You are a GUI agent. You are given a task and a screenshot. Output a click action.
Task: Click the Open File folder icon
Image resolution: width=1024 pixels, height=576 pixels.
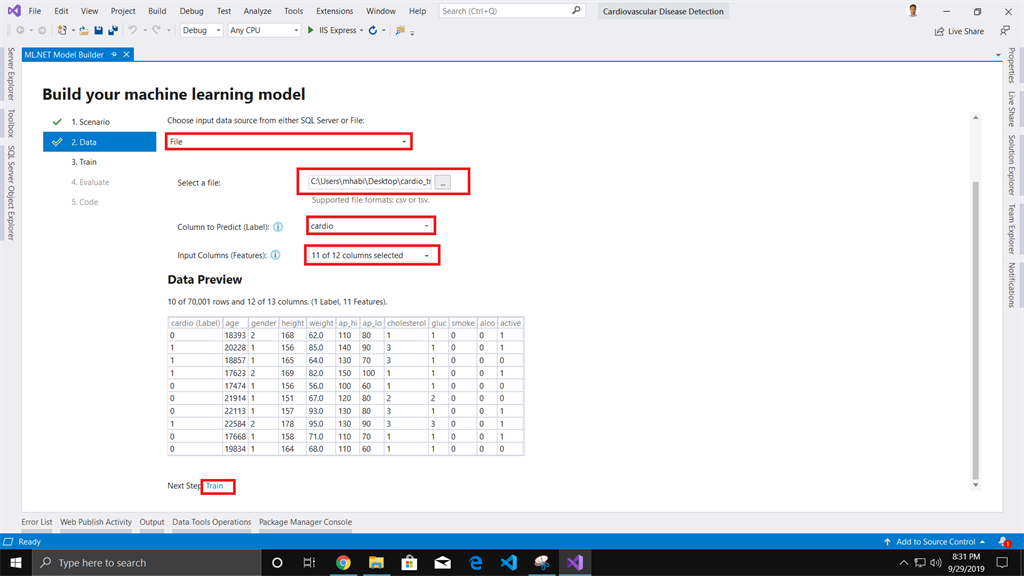click(x=84, y=31)
